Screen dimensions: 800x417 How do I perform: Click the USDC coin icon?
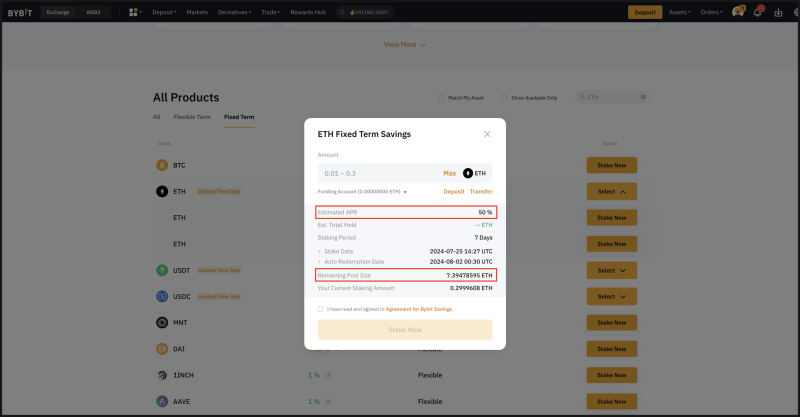pyautogui.click(x=162, y=297)
